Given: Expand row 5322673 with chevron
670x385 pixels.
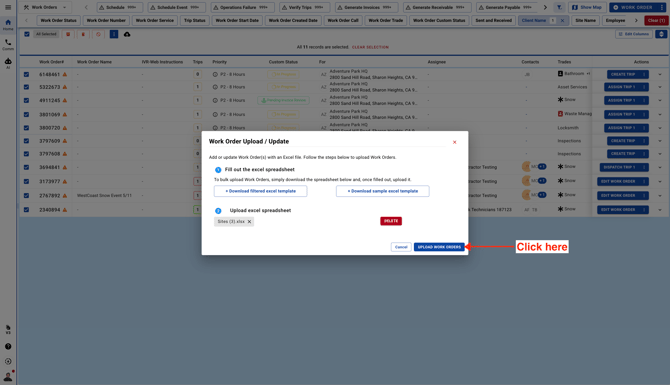Looking at the screenshot, I should pyautogui.click(x=660, y=87).
